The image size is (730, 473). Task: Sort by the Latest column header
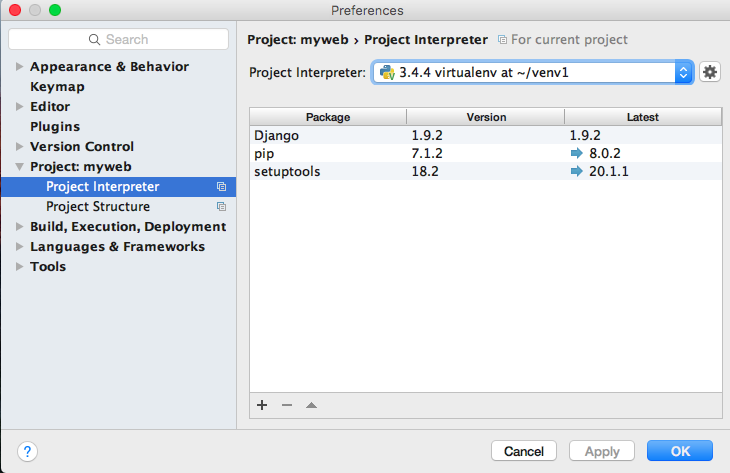643,117
